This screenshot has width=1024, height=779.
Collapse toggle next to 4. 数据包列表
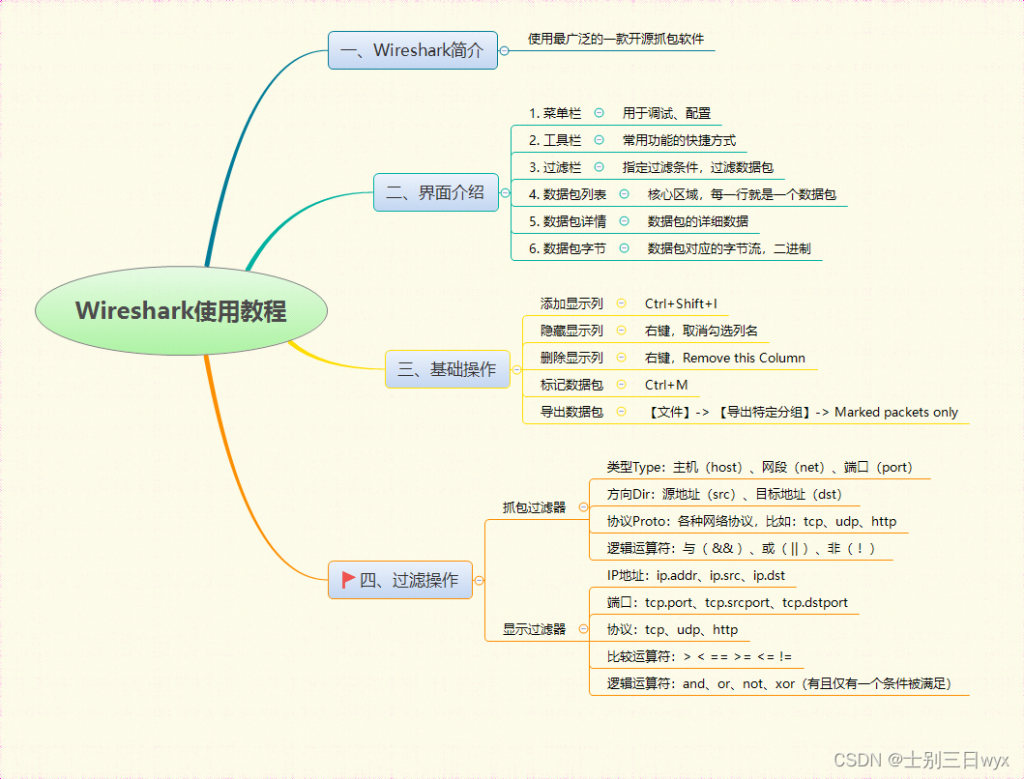pyautogui.click(x=624, y=194)
